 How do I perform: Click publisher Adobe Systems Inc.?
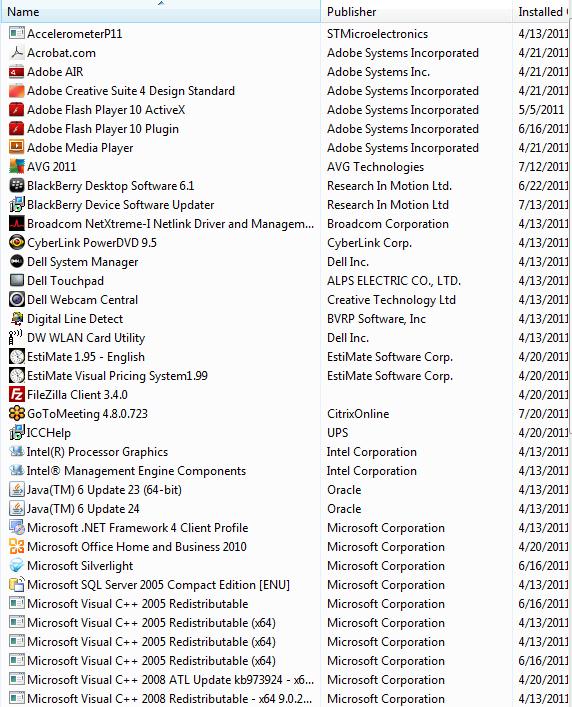pos(378,72)
